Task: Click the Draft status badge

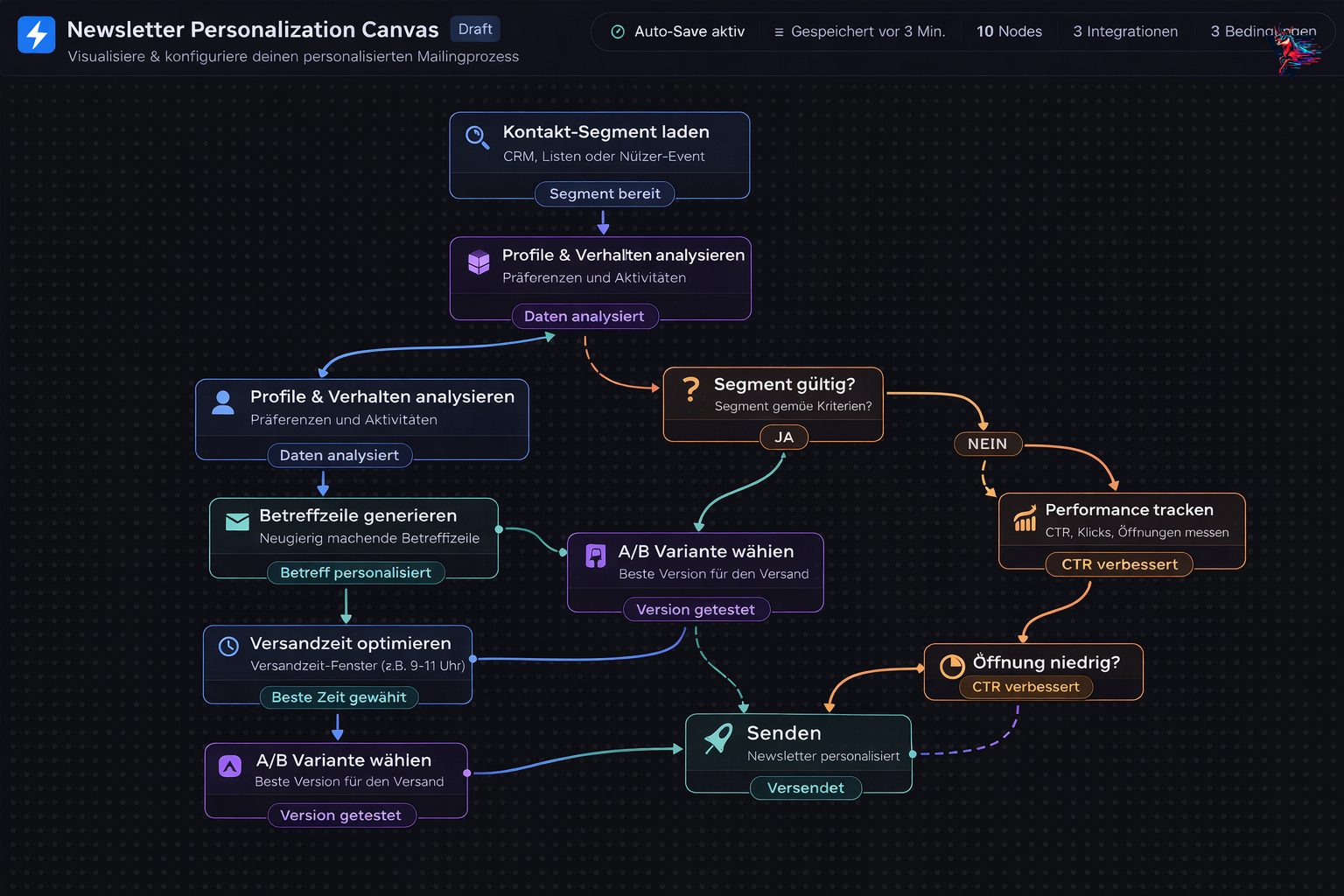Action: 474,29
